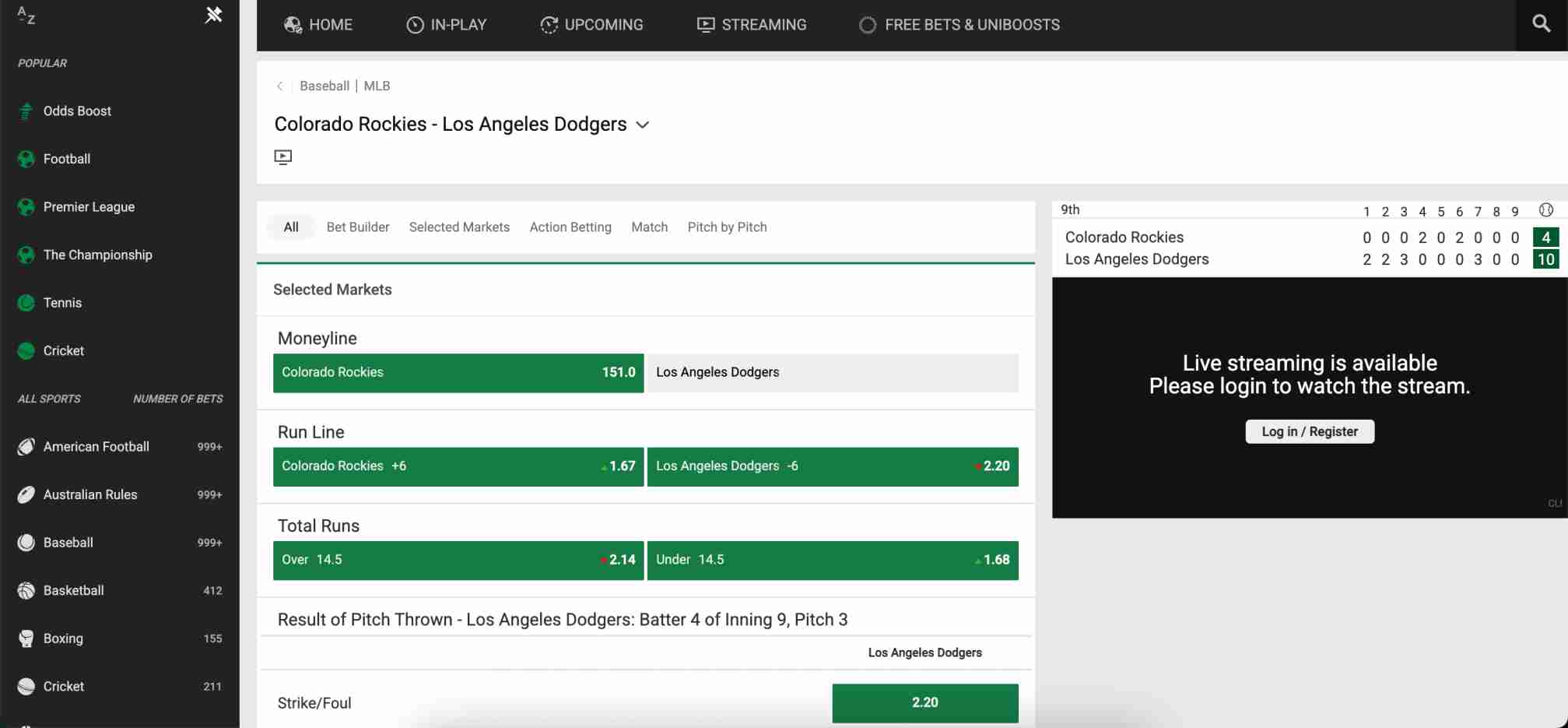Open HOME in top navigation
The width and height of the screenshot is (1568, 728).
point(318,25)
